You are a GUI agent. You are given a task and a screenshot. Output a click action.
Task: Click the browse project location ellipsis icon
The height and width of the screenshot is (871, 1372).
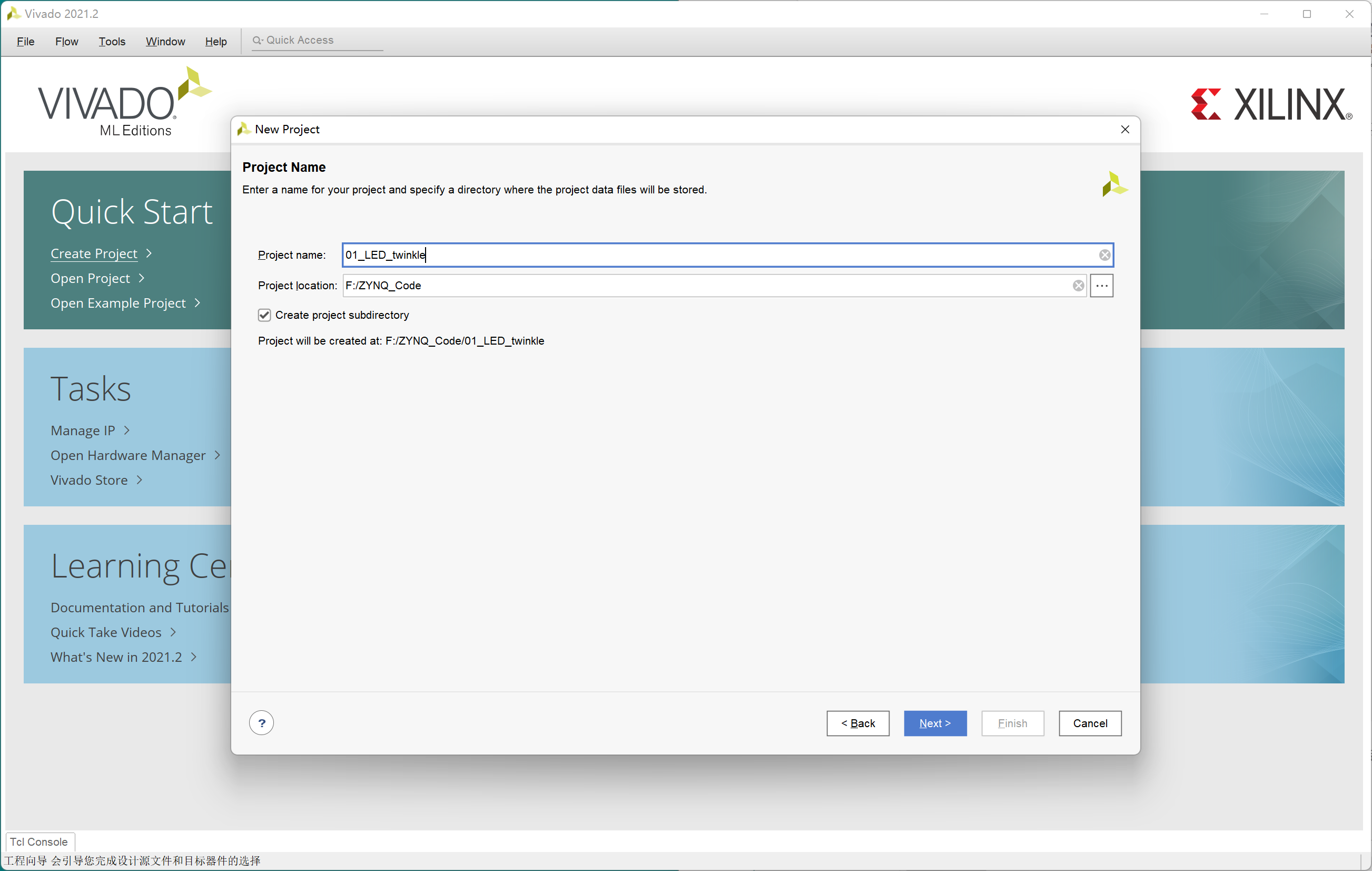coord(1102,285)
